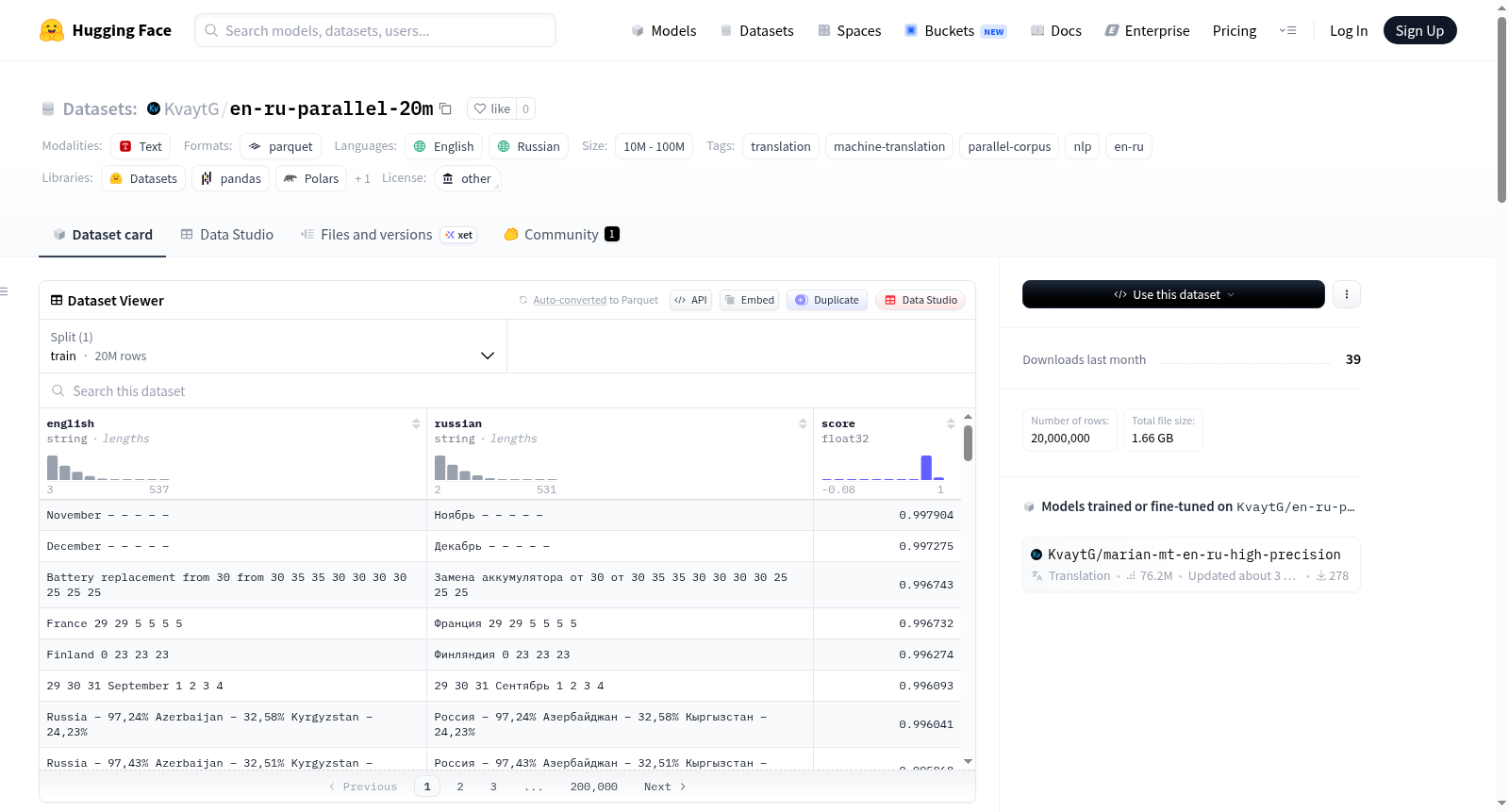This screenshot has width=1509, height=812.
Task: Filter by parquet format tag
Action: [280, 146]
